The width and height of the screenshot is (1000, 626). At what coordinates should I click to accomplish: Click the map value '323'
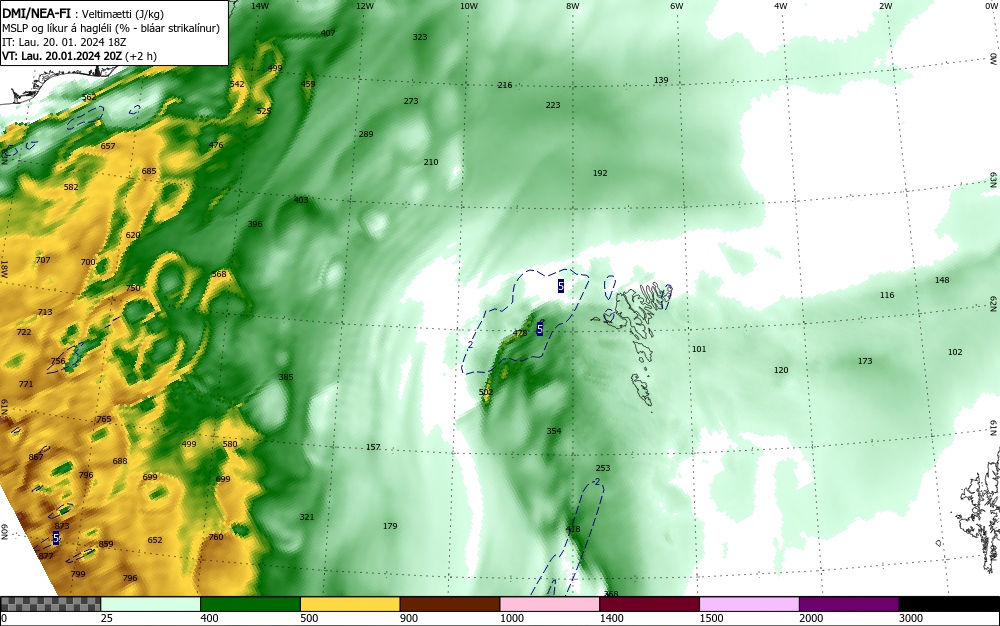pos(420,37)
